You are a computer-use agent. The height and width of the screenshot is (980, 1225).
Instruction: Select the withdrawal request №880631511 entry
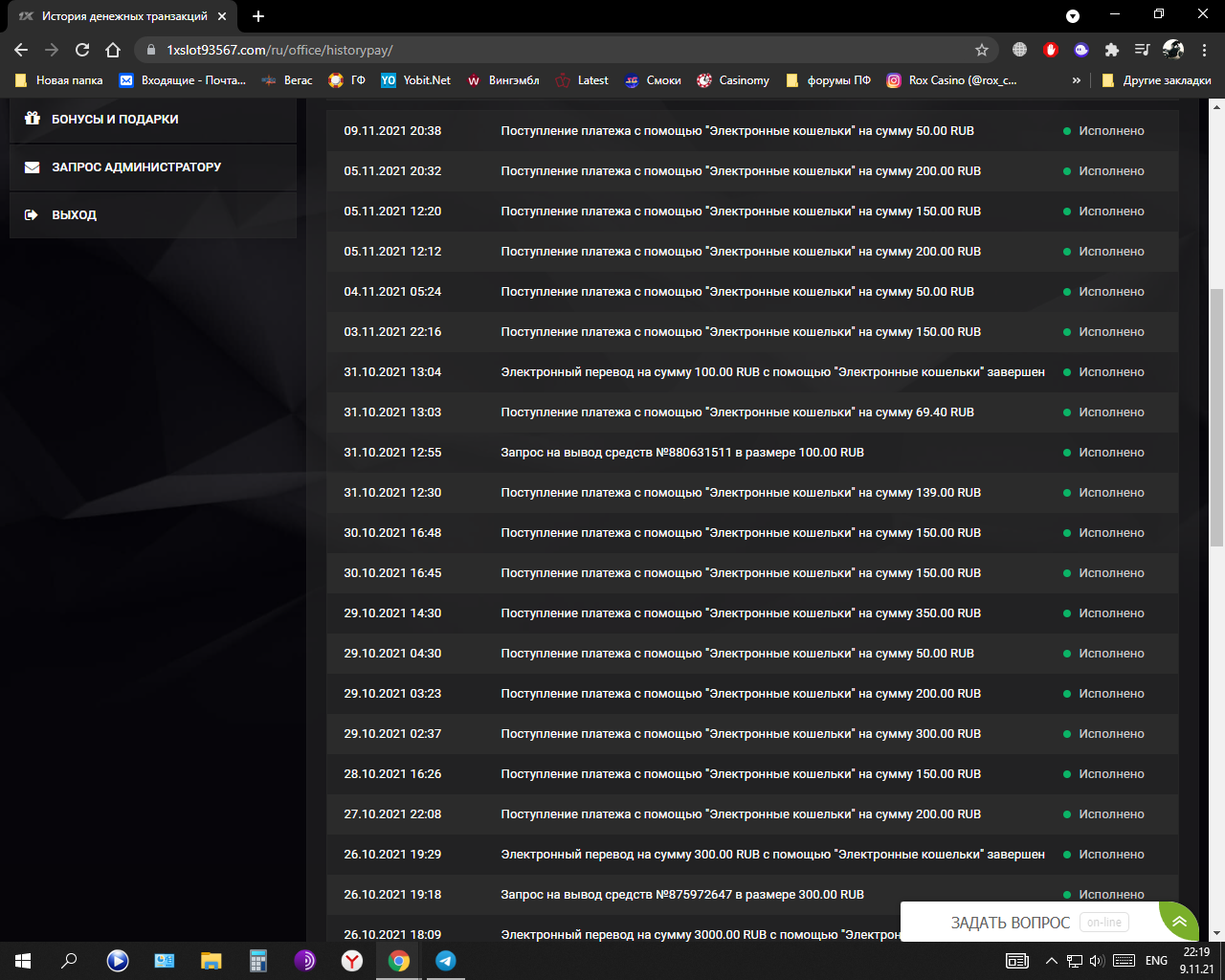click(x=682, y=453)
